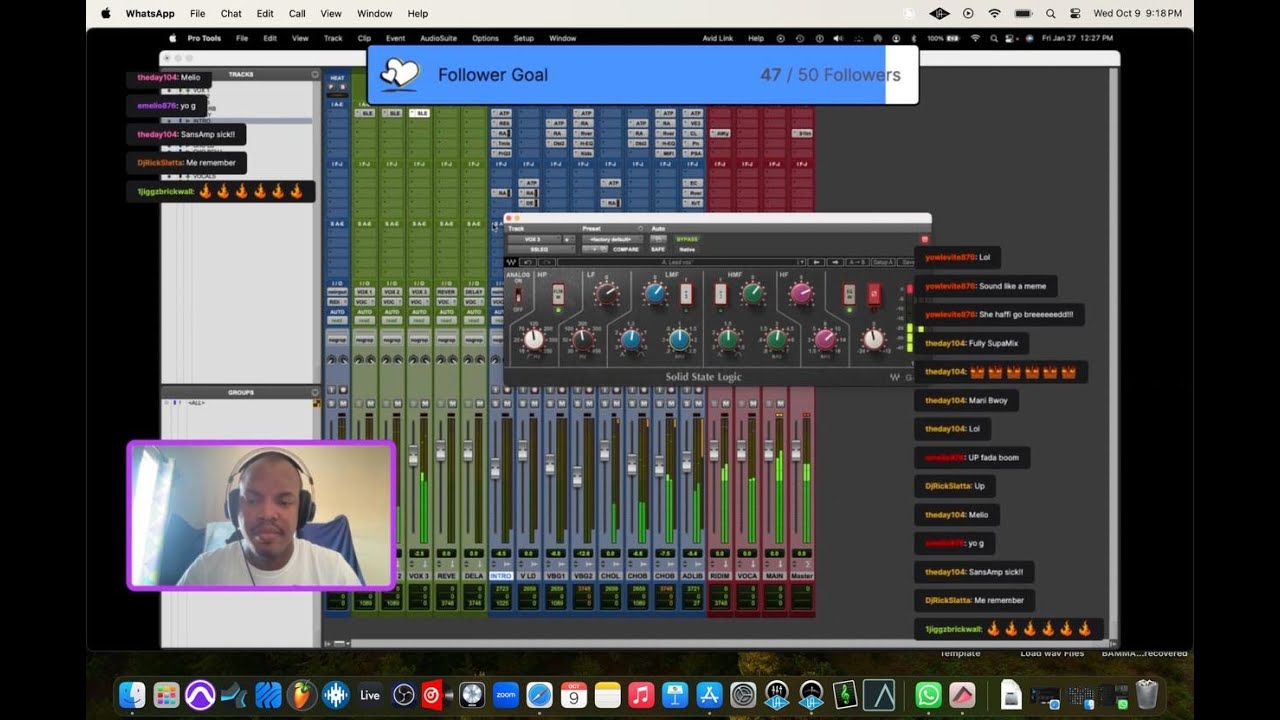This screenshot has width=1280, height=720.
Task: Click the Follower Goal progress bar
Action: (x=643, y=75)
